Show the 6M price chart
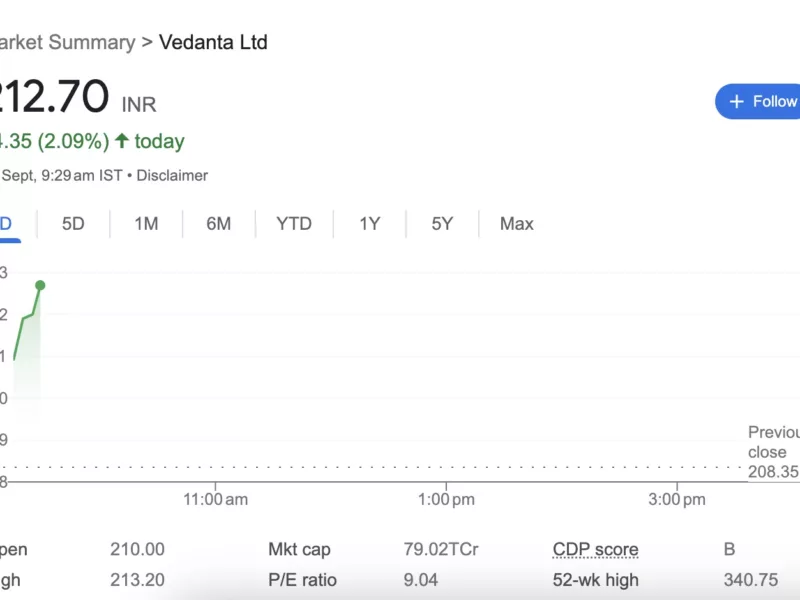The height and width of the screenshot is (600, 800). coord(218,224)
